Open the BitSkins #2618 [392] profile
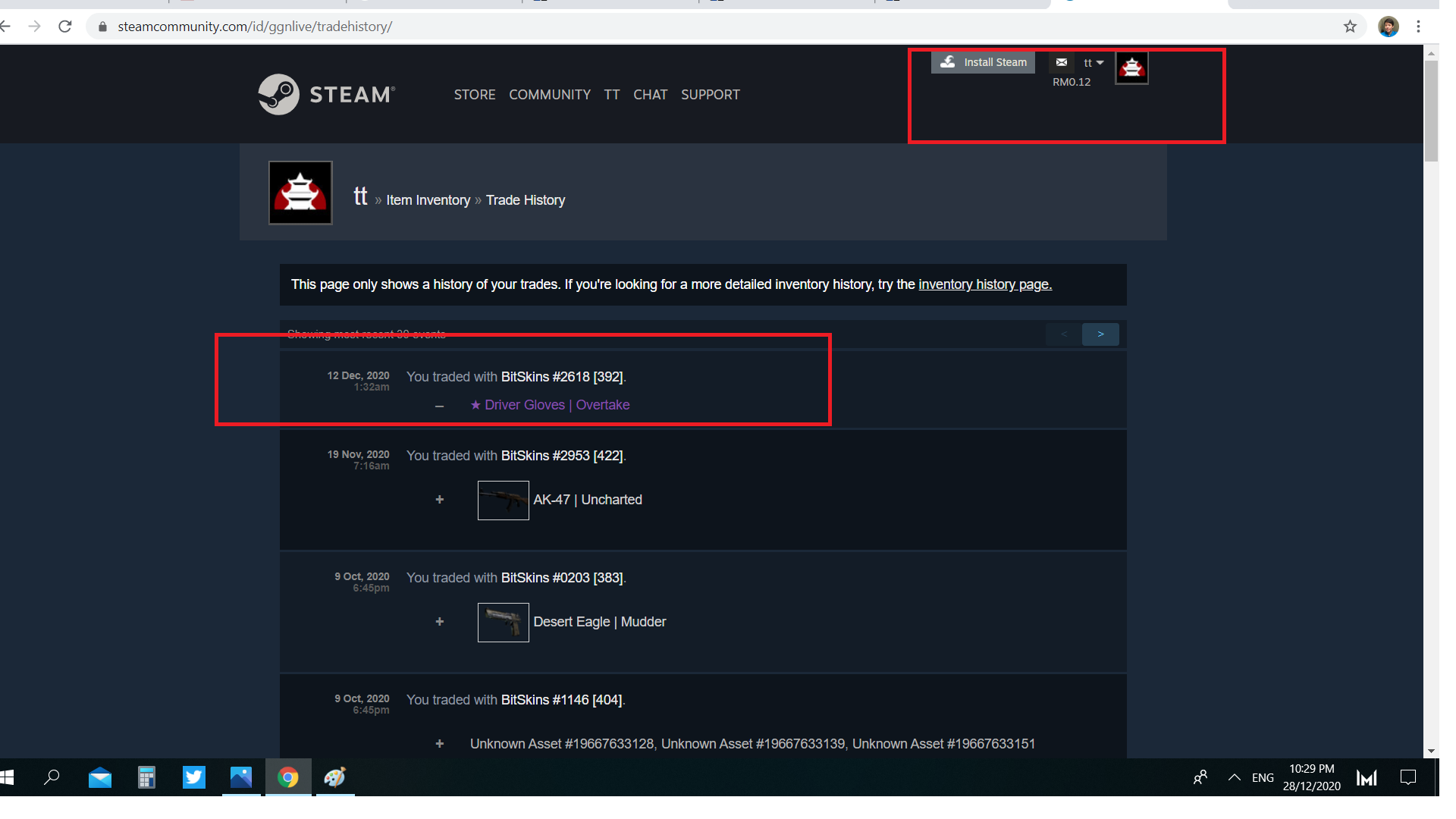 562,377
